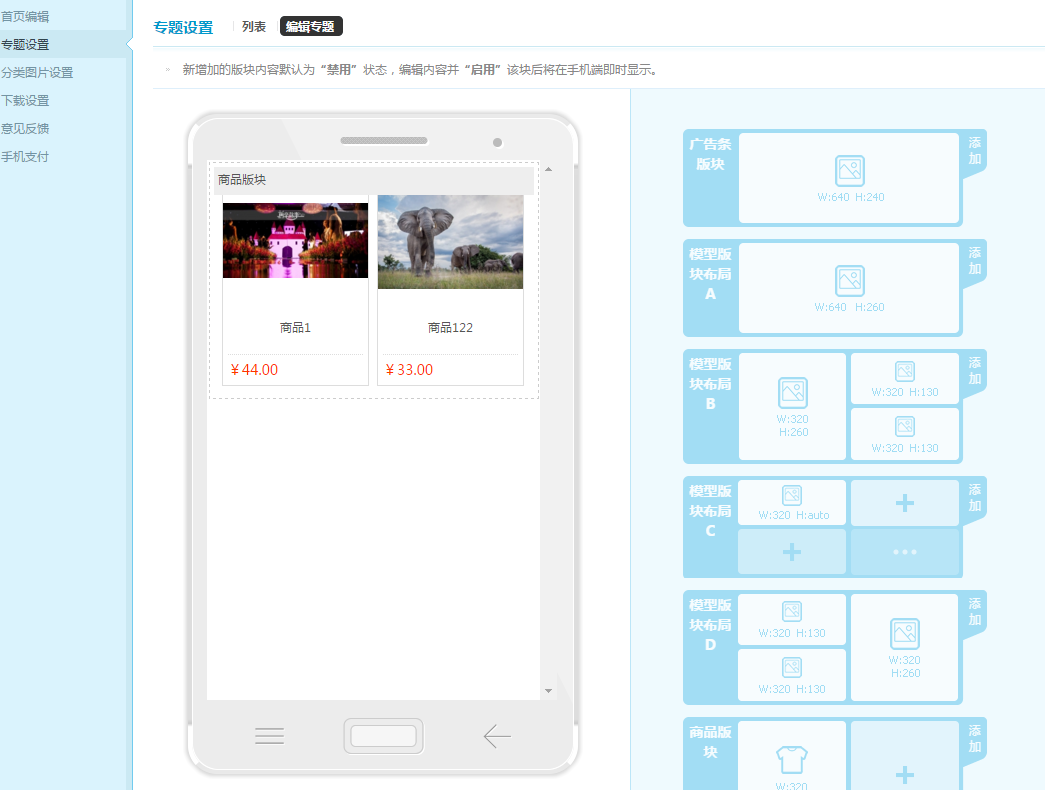Add the 广告条版块 block
The height and width of the screenshot is (790, 1045).
coord(974,151)
